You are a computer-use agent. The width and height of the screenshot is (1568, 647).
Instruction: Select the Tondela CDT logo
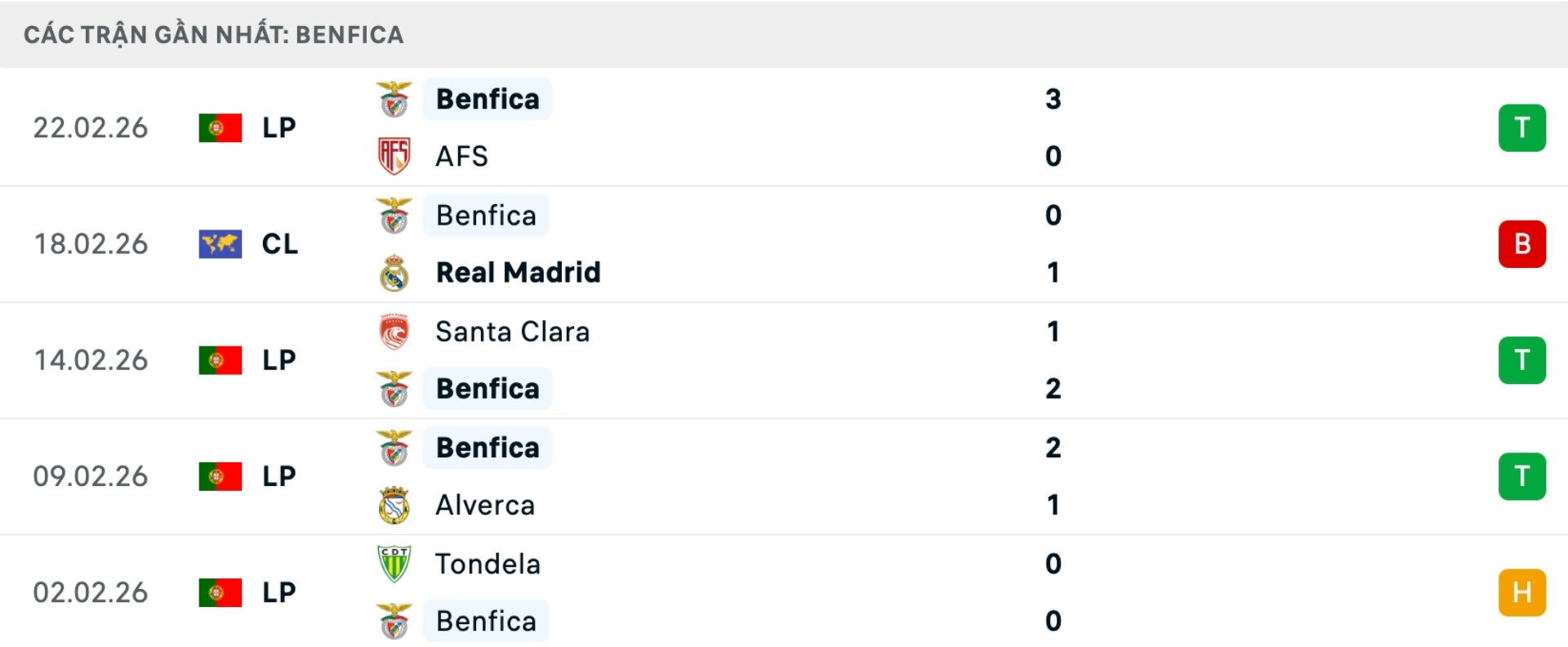click(x=394, y=563)
